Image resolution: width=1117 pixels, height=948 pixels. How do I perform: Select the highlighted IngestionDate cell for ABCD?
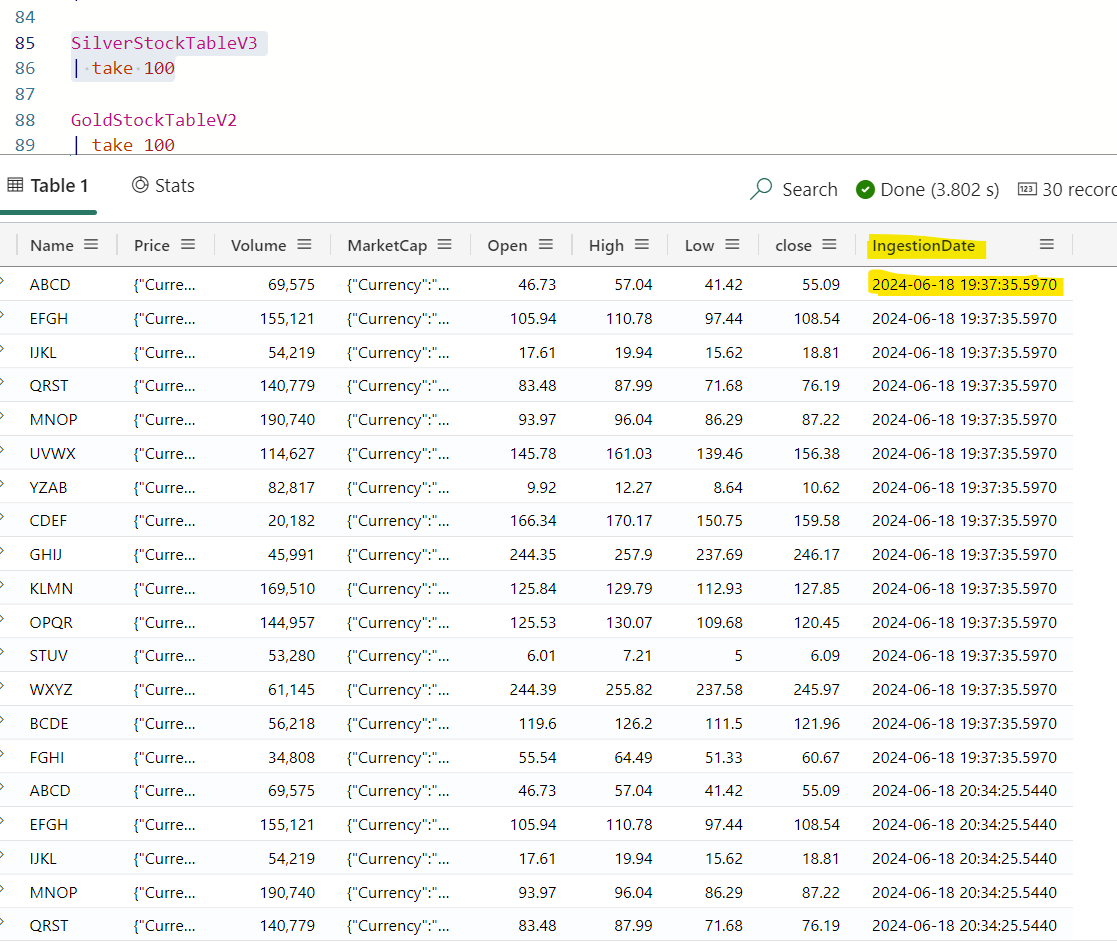pyautogui.click(x=965, y=284)
